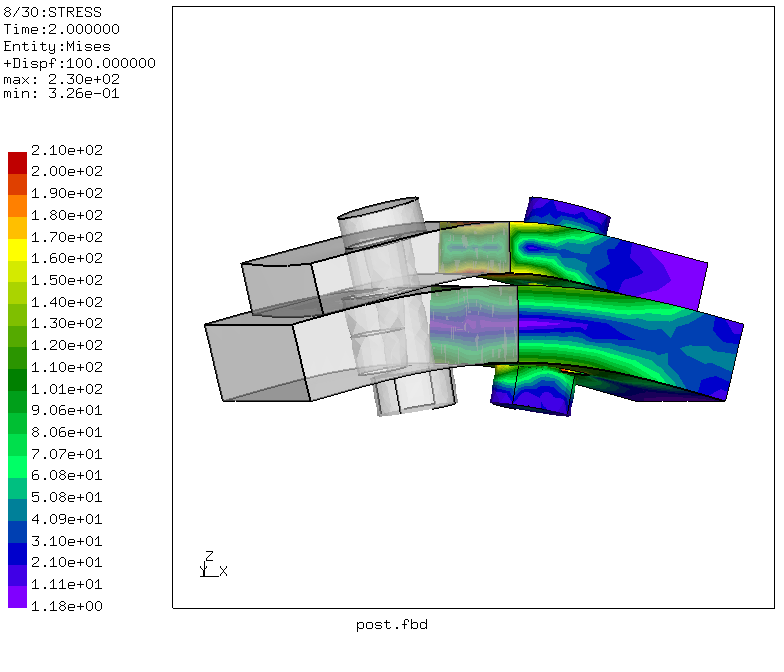
Task: Click the 1.01e+02 legend value
Action: click(x=66, y=389)
